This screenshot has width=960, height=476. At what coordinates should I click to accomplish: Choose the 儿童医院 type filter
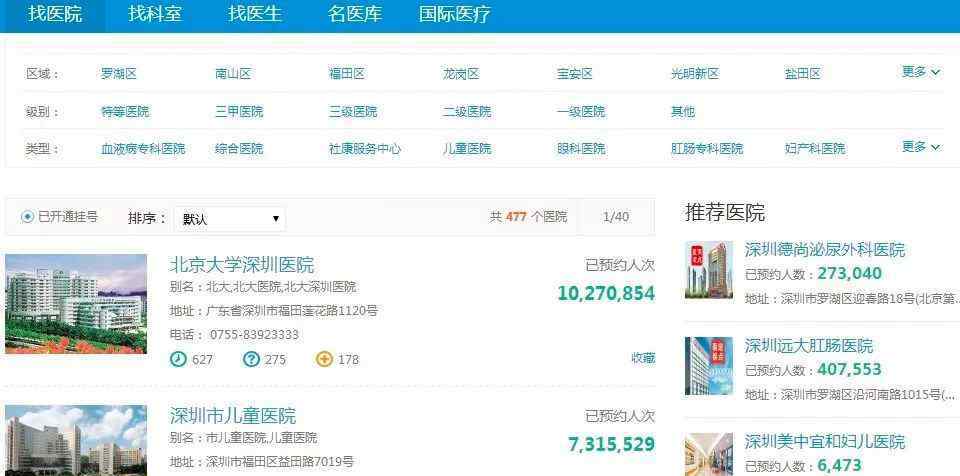[467, 149]
